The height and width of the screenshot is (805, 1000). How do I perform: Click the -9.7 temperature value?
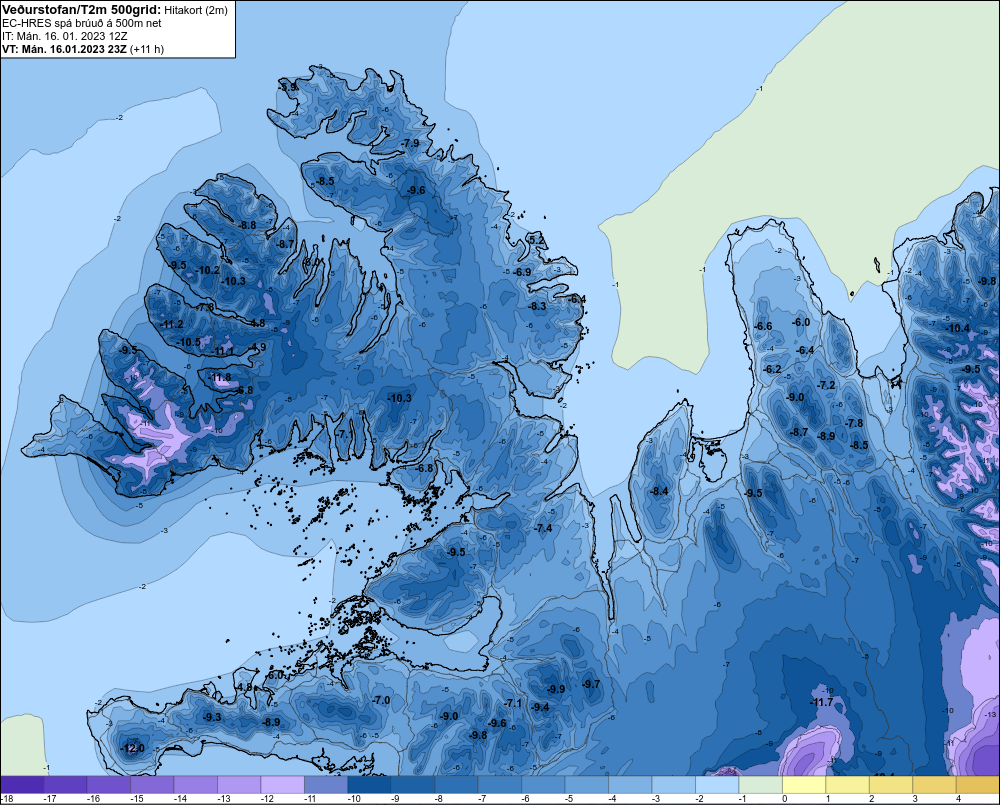point(591,684)
